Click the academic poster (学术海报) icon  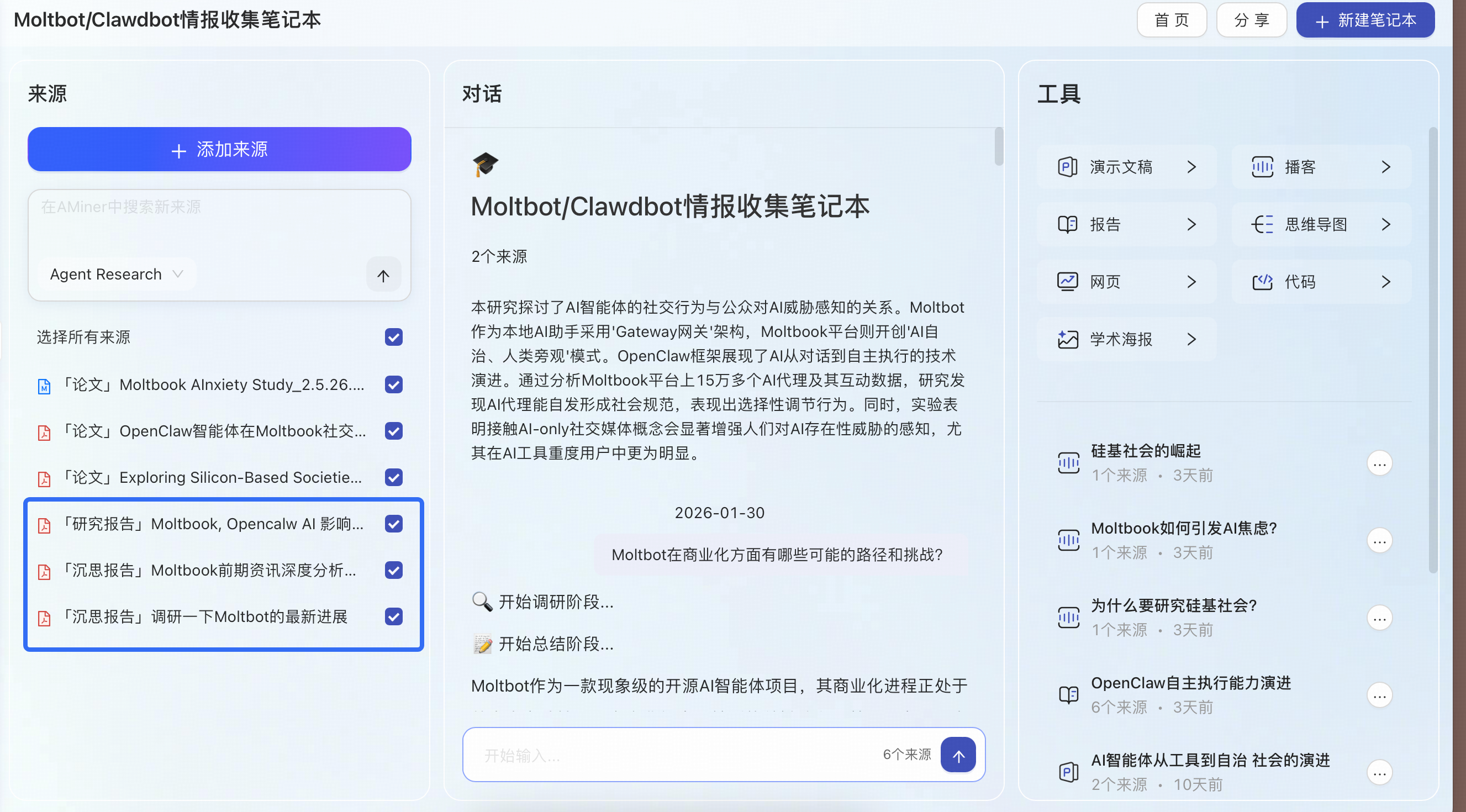[1067, 339]
